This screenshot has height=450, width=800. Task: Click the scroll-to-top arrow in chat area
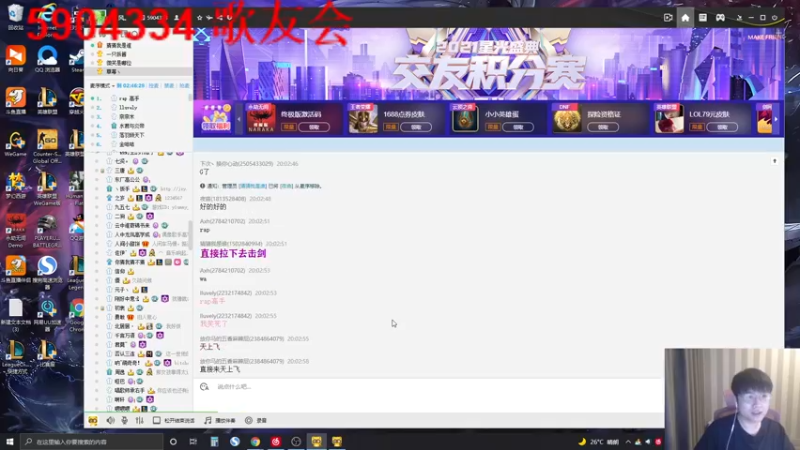(x=774, y=161)
